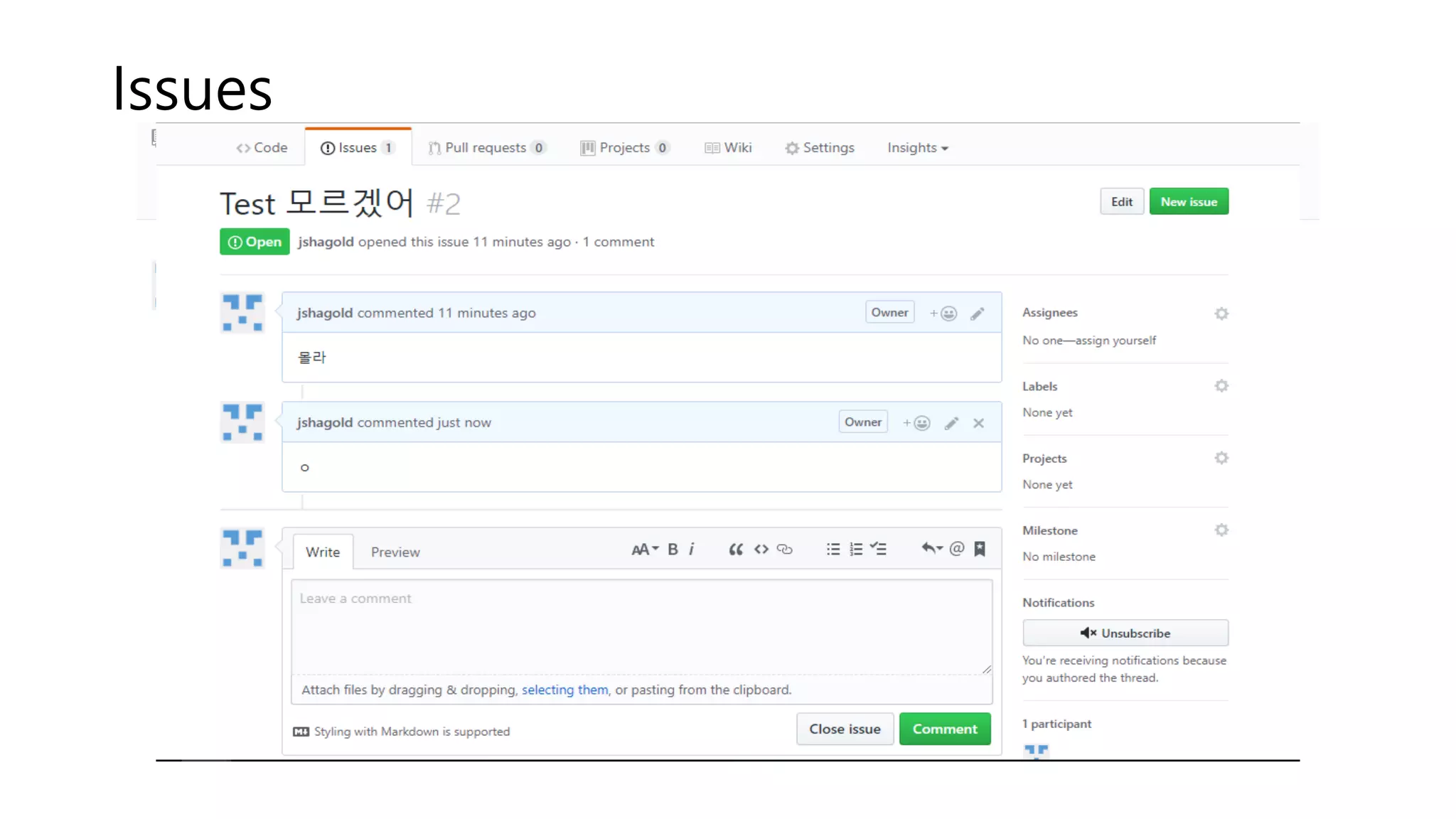
Task: Mention a user with @ icon
Action: click(x=957, y=549)
